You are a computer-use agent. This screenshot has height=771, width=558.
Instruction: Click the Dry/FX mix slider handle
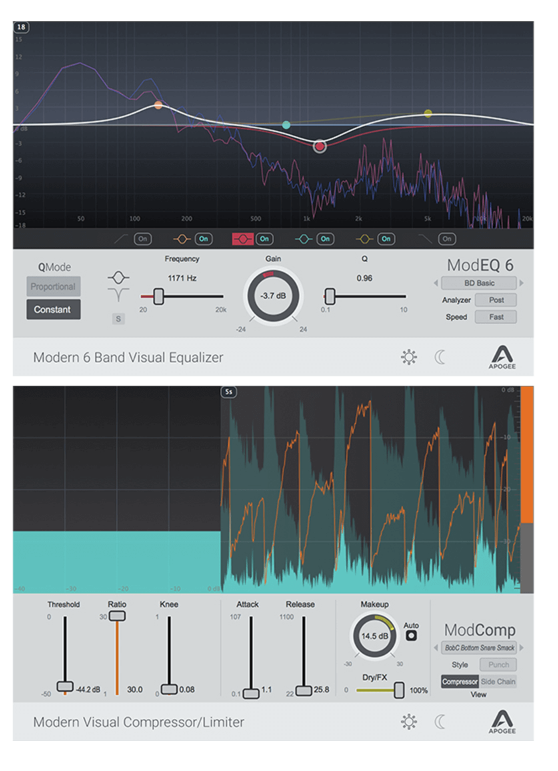click(399, 690)
